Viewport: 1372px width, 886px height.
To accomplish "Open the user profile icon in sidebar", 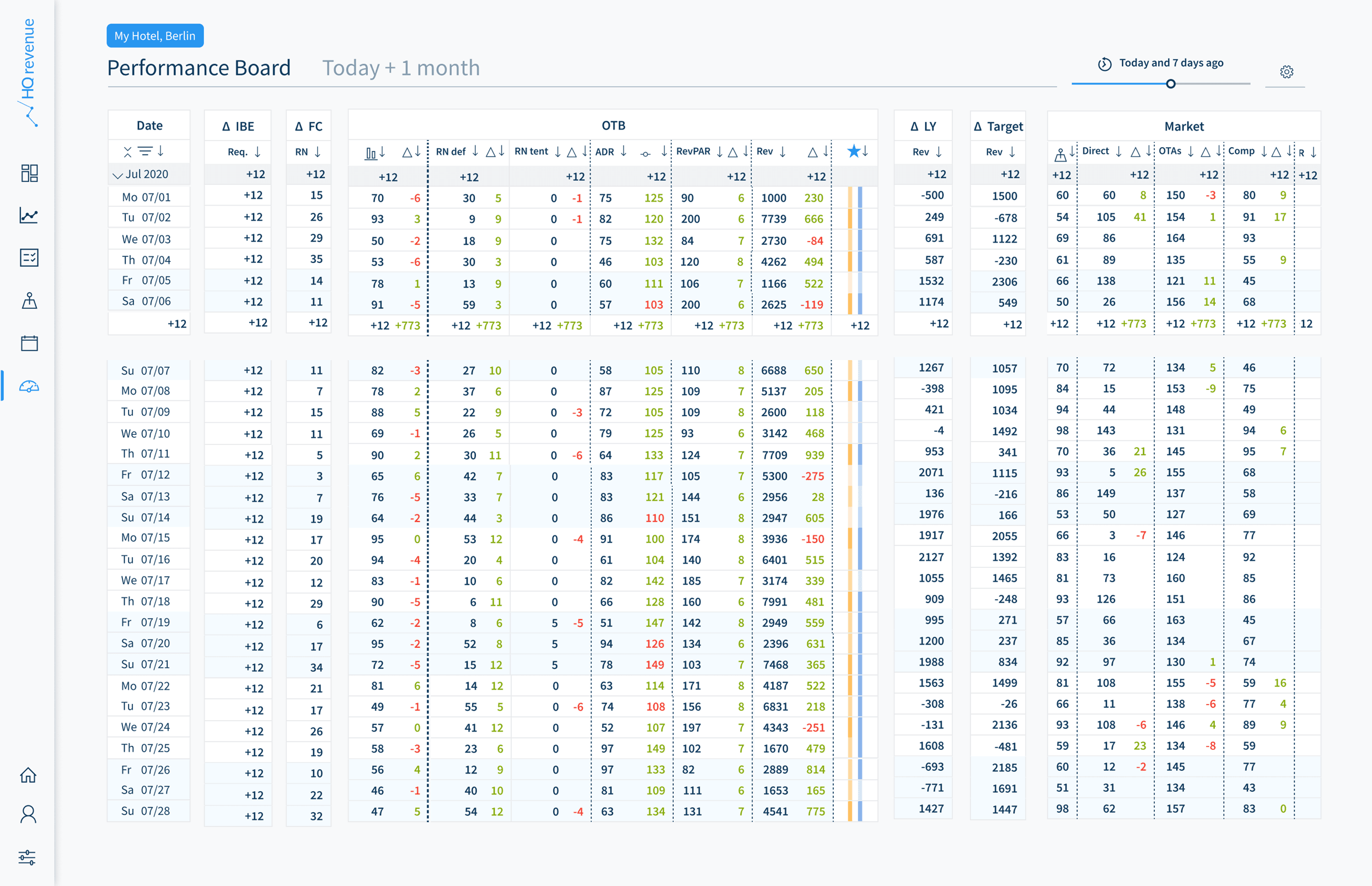I will pos(29,814).
